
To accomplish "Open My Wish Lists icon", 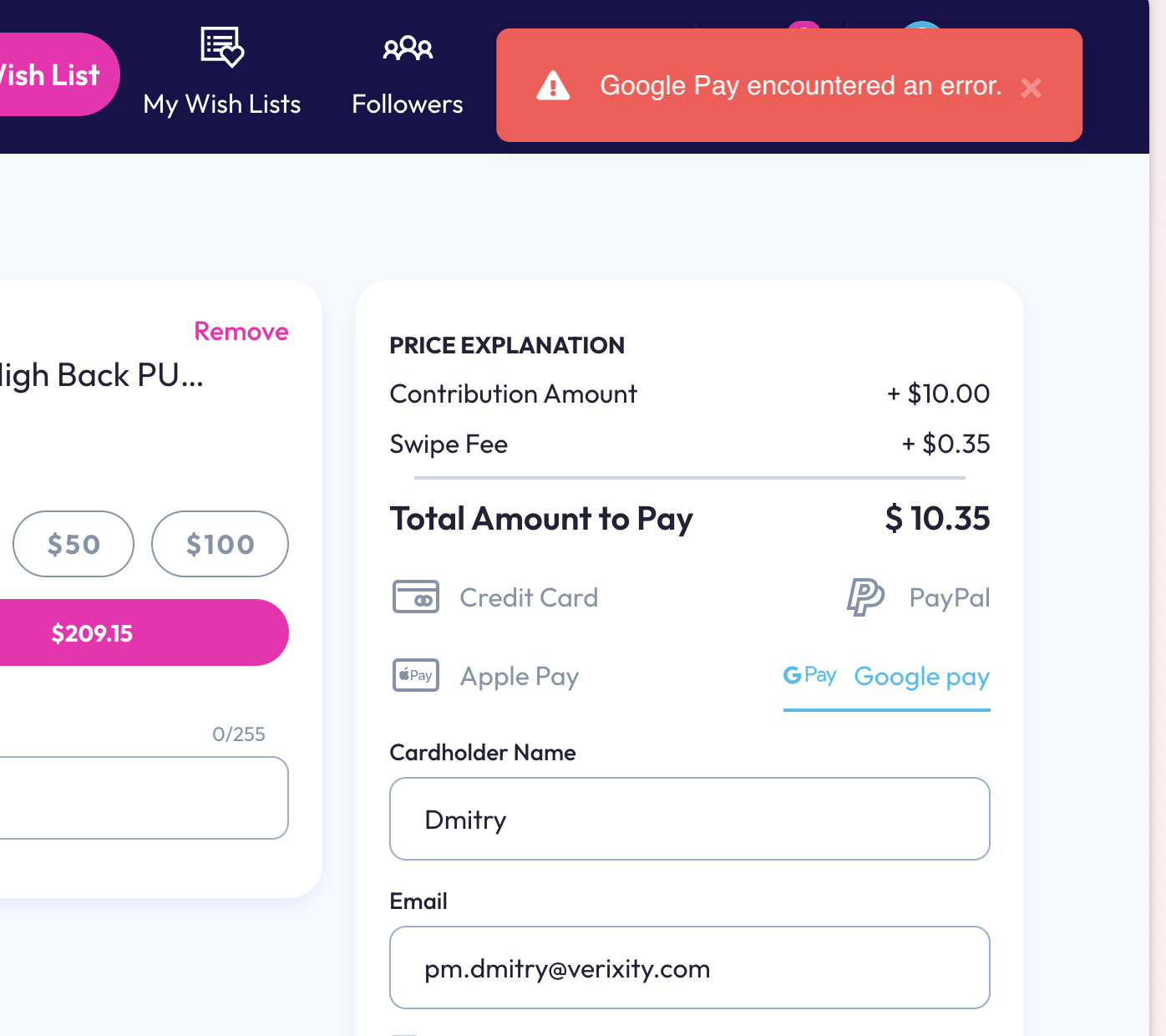I will (x=222, y=47).
